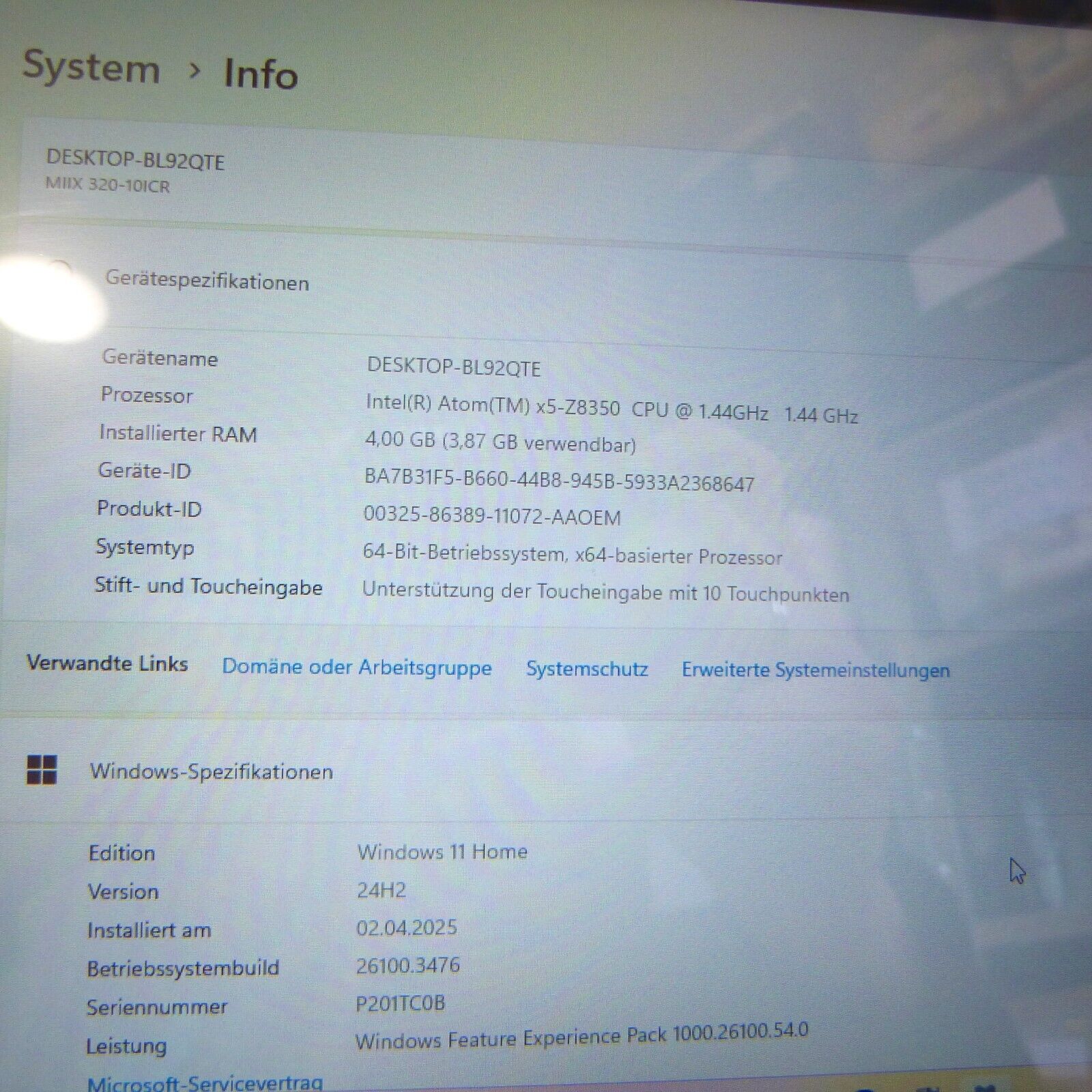Select the Gerätename value DESKTOP-BL92QTE
1092x1092 pixels.
[454, 367]
